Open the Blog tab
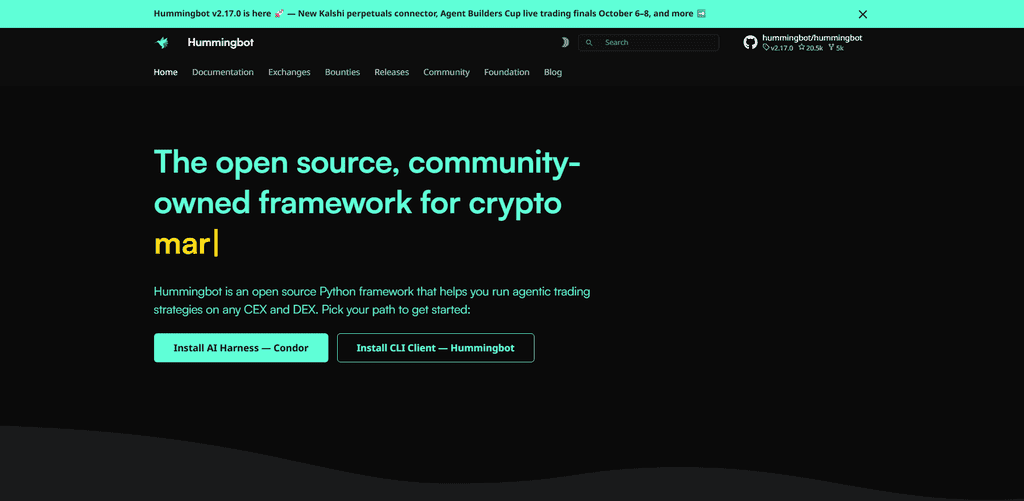 tap(552, 73)
